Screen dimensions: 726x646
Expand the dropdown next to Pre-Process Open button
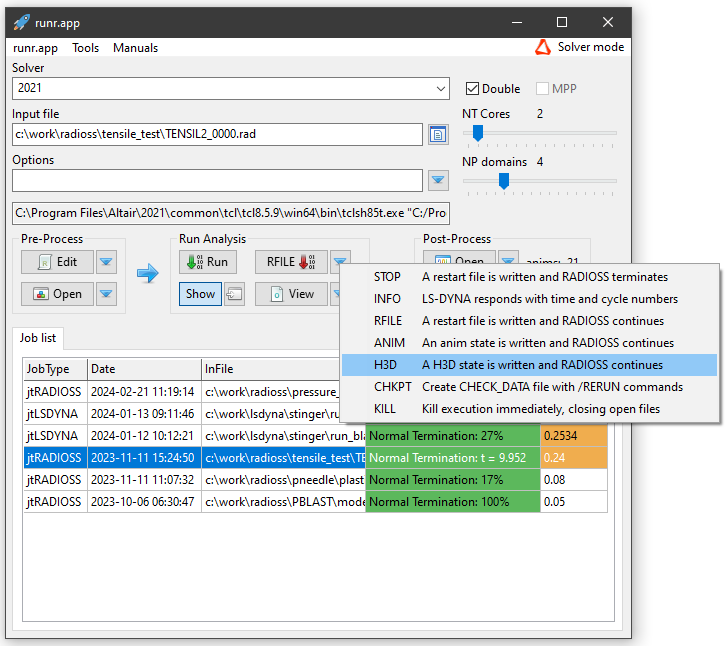point(106,294)
